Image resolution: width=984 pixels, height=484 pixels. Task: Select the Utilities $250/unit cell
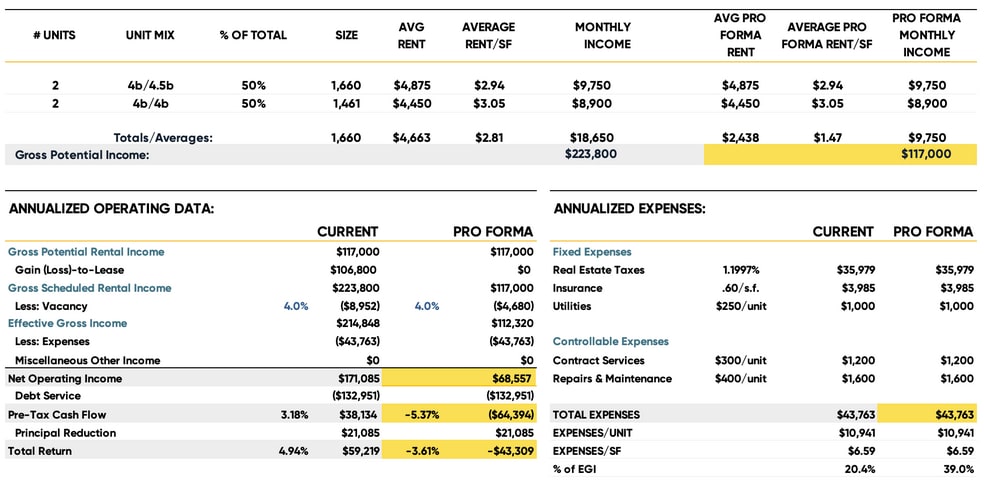[x=741, y=306]
